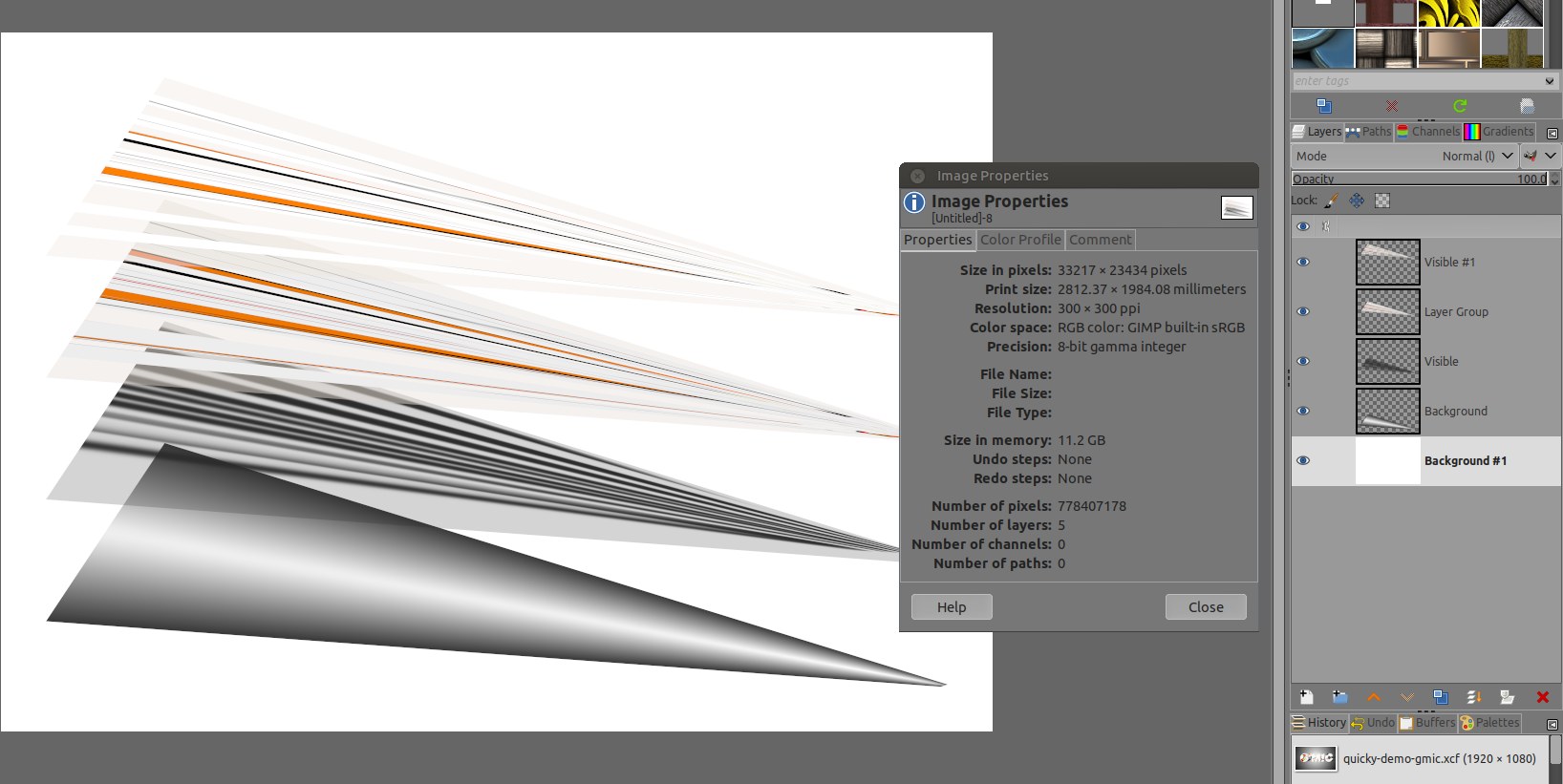This screenshot has width=1563, height=784.
Task: Click the Help button in Image Properties
Action: [x=952, y=607]
